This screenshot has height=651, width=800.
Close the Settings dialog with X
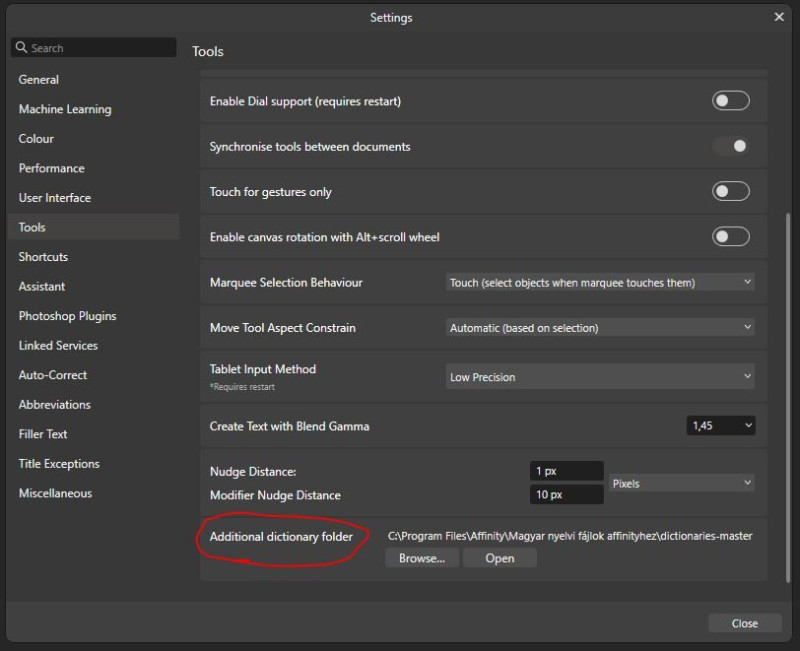tap(779, 17)
